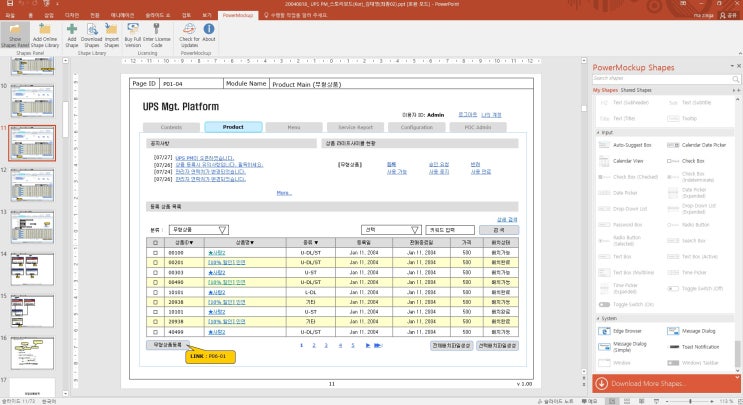Click the search magnifier in Shapes panel
Viewport: 743px width, 405px height.
point(735,79)
